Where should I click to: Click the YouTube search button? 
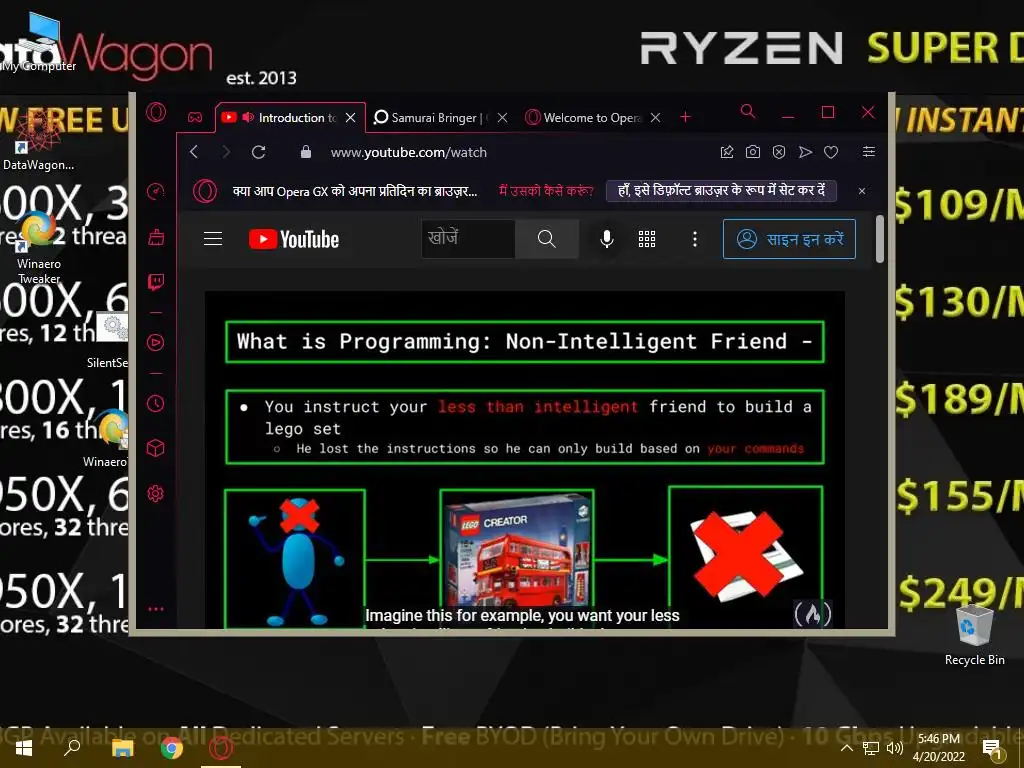click(547, 239)
